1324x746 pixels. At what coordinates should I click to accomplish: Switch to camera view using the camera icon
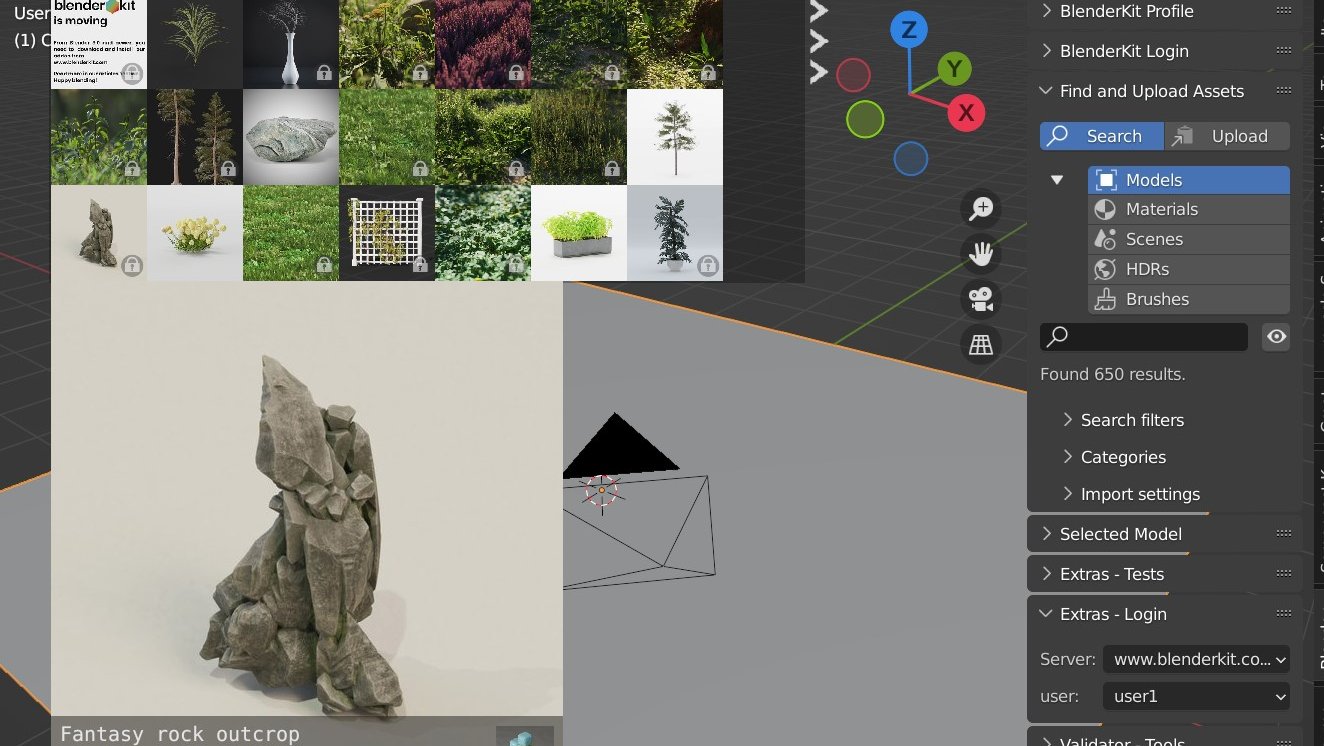980,299
